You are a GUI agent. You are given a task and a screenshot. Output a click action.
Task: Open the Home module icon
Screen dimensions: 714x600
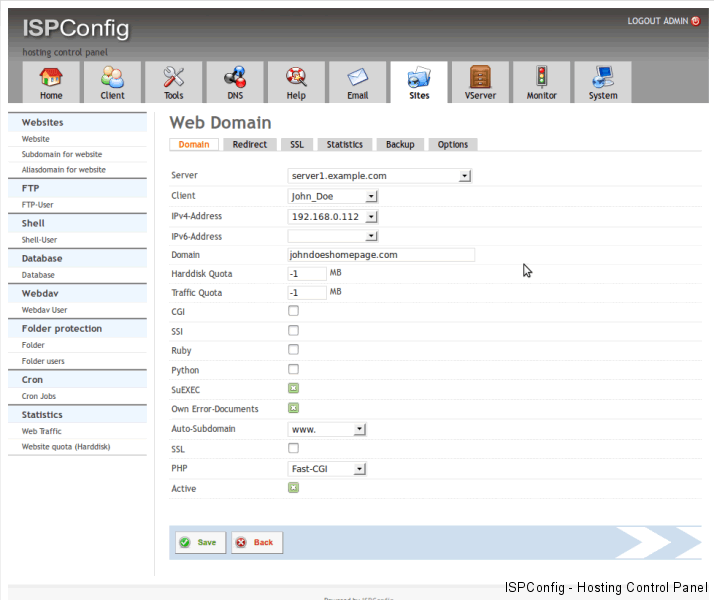click(51, 79)
